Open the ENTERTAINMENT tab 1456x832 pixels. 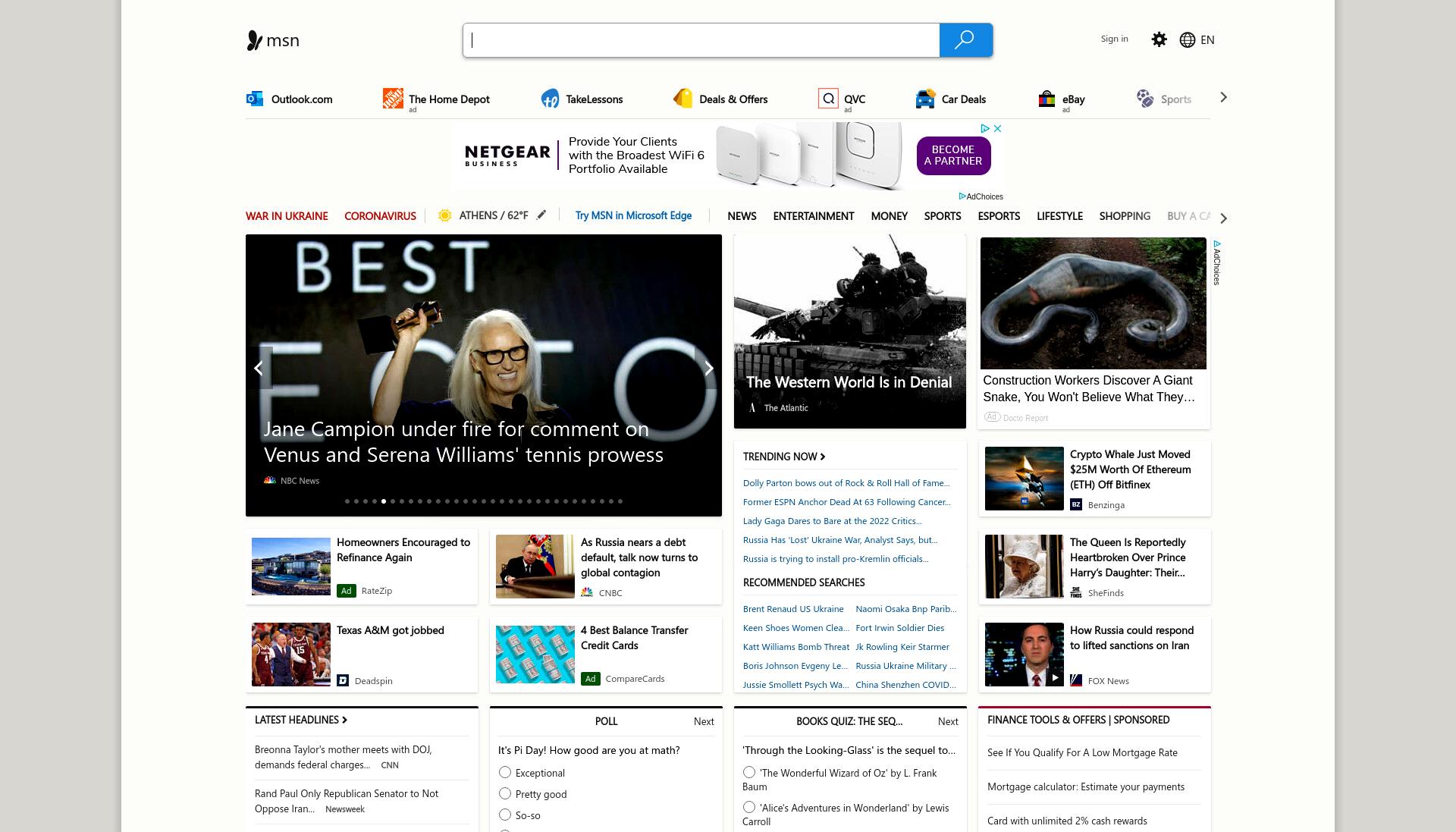(x=814, y=216)
